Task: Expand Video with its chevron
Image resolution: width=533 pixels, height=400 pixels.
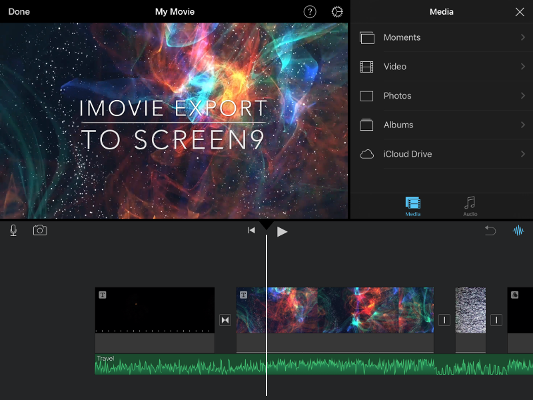Action: coord(523,67)
